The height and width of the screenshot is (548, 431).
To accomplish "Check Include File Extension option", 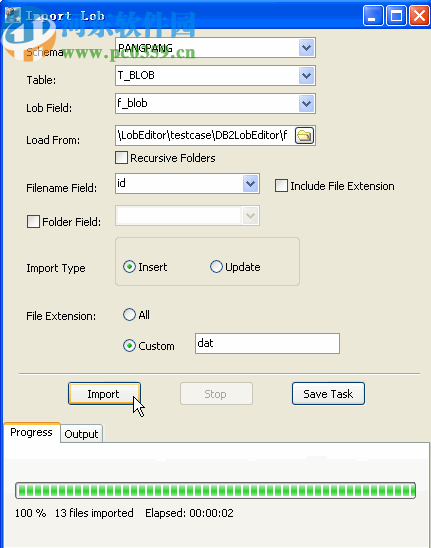I will tap(281, 186).
